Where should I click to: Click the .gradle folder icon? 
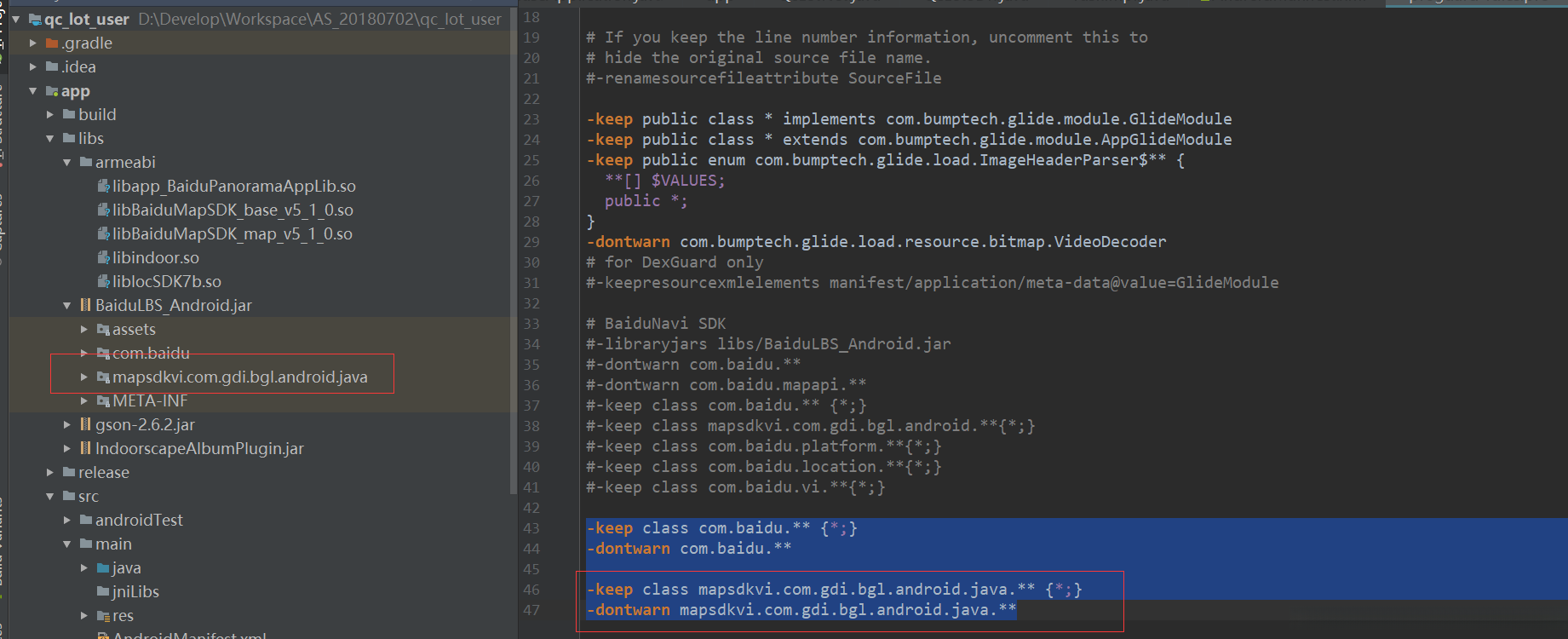[x=52, y=43]
